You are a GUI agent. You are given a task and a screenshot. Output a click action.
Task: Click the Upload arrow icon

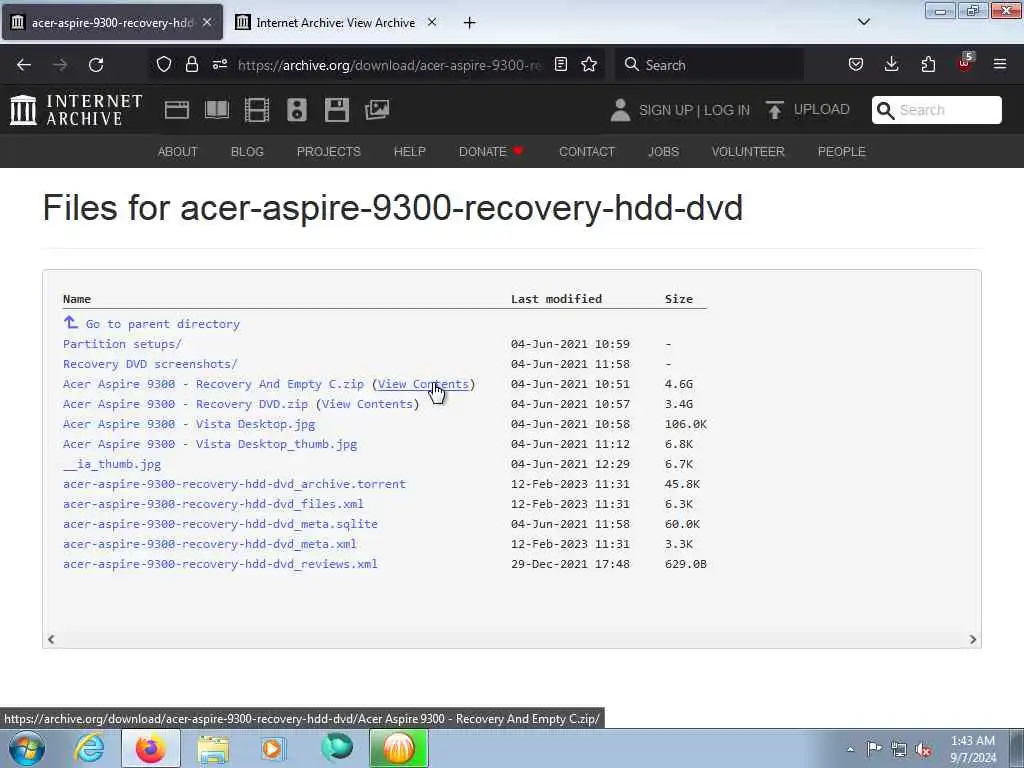(775, 110)
